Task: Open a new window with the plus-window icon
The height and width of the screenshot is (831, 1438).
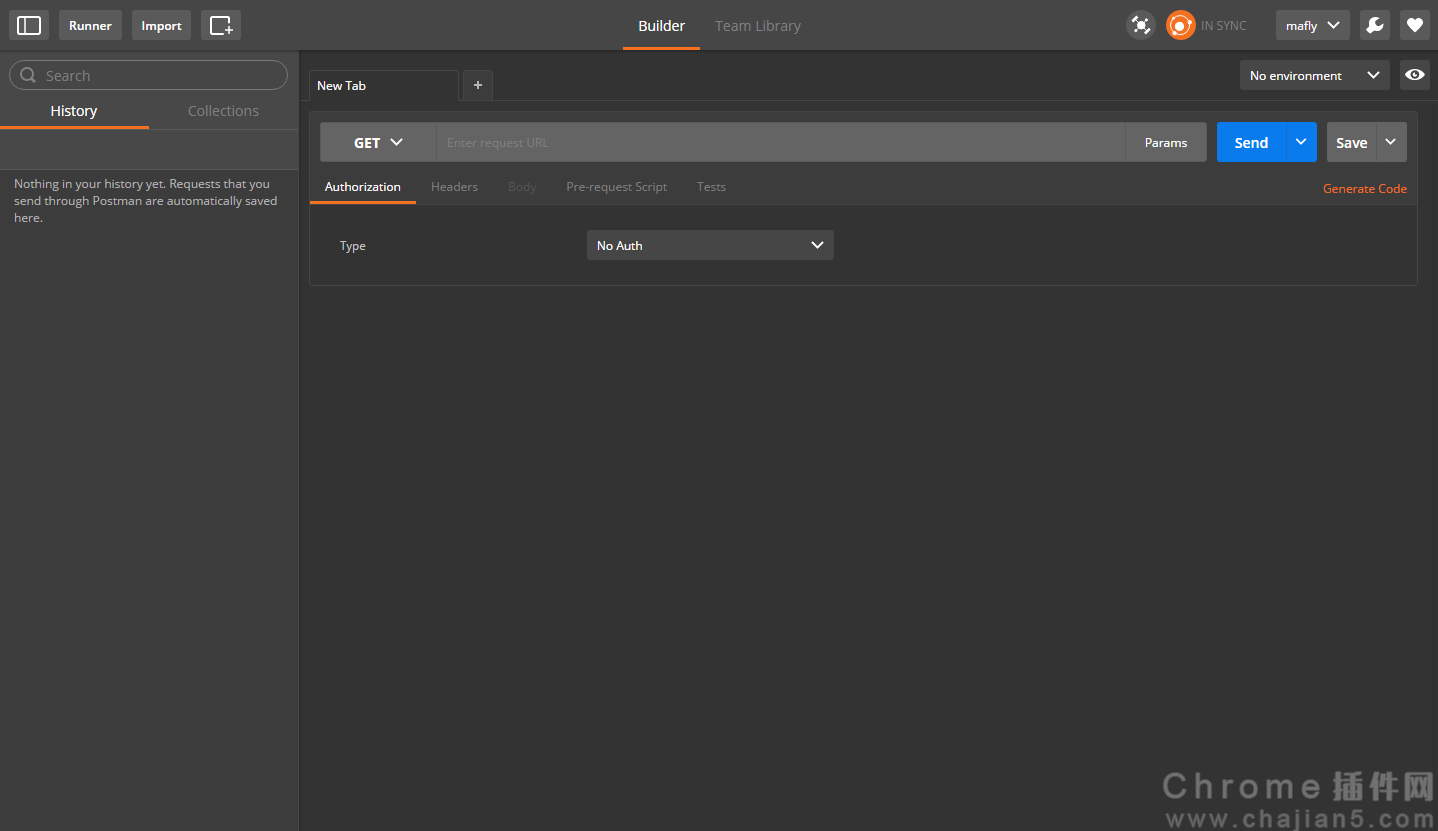Action: click(221, 25)
